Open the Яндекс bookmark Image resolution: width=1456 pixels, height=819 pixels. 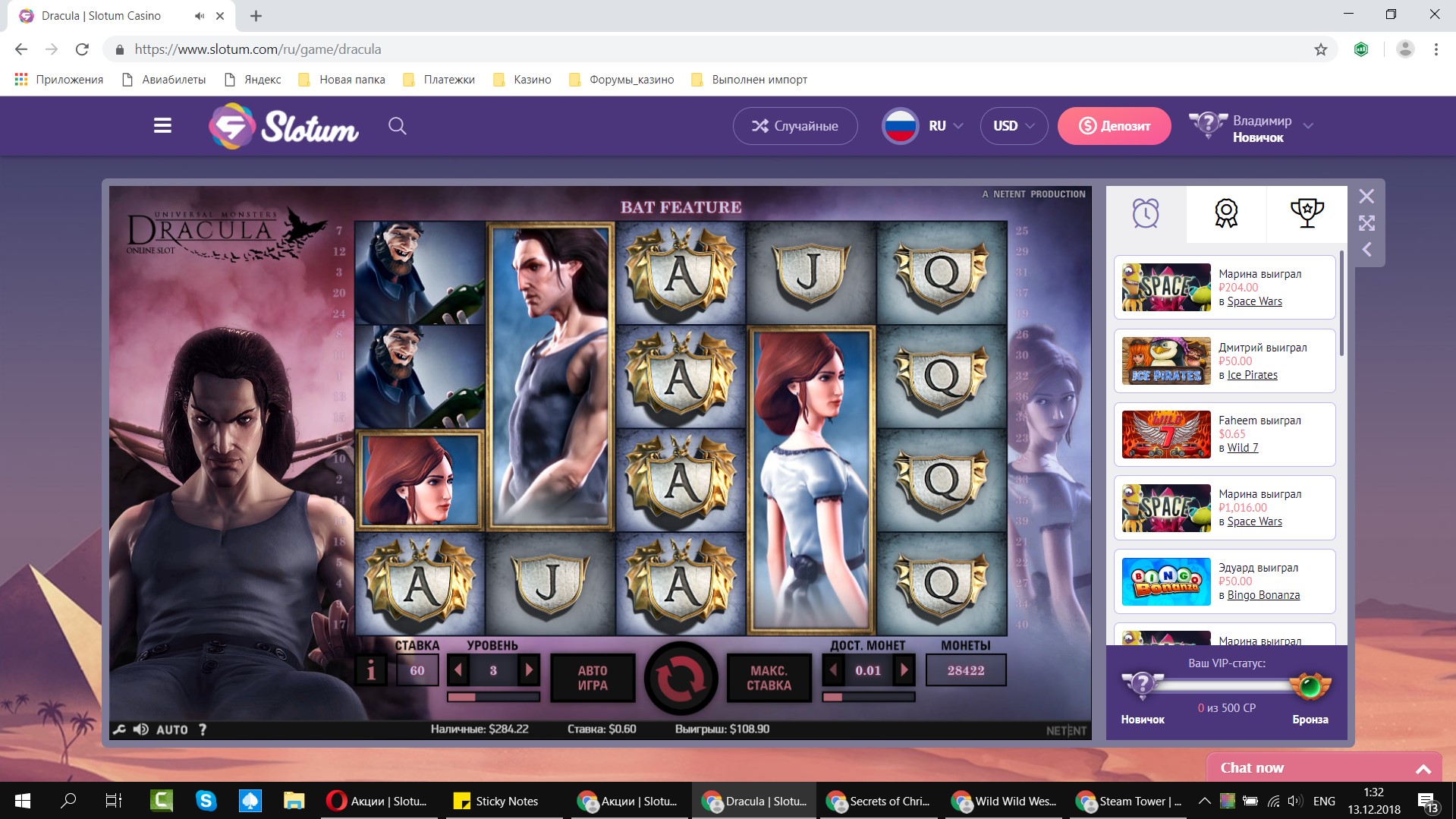coord(253,80)
